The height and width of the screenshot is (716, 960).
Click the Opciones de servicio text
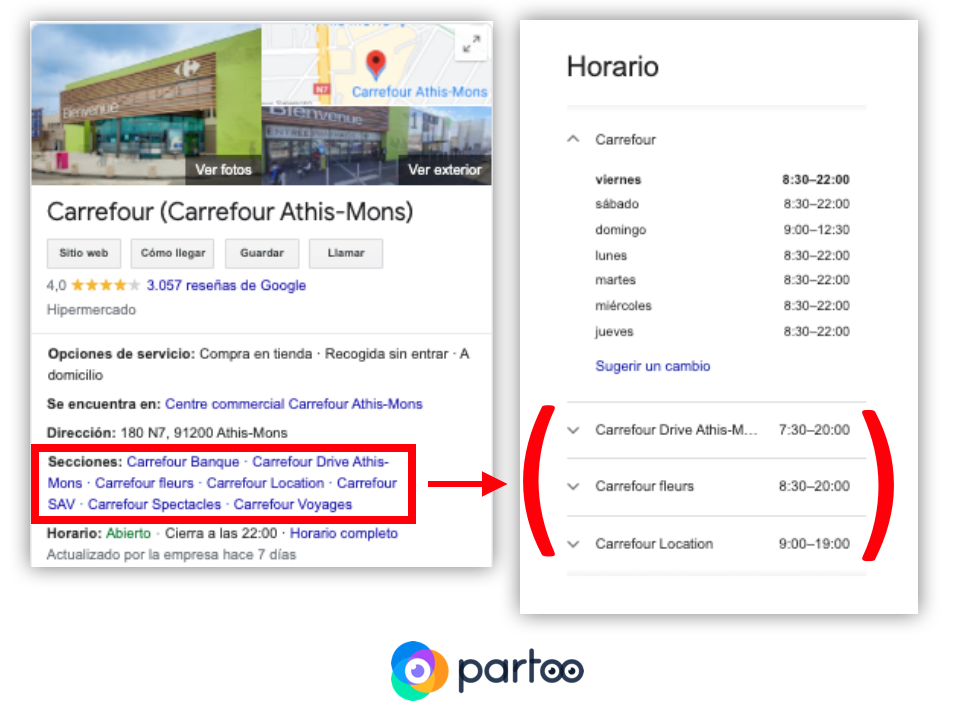121,354
